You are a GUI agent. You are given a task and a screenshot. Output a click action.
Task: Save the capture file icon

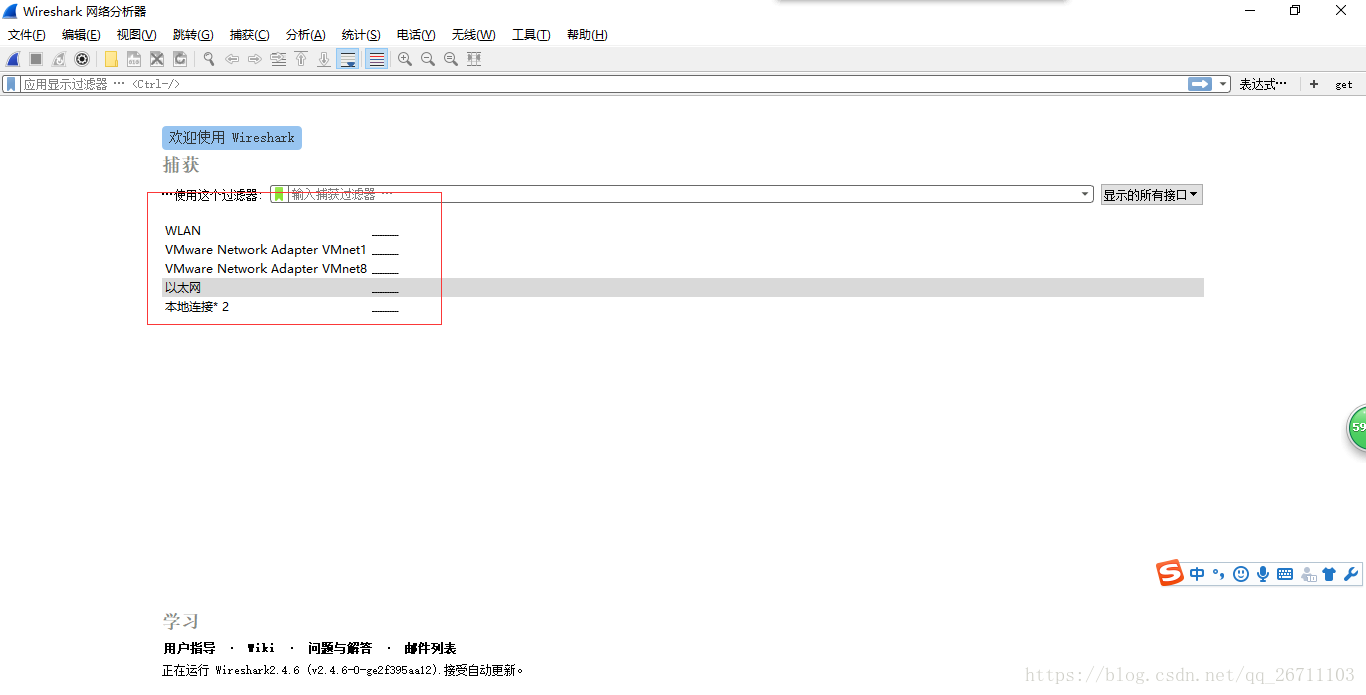(x=134, y=59)
